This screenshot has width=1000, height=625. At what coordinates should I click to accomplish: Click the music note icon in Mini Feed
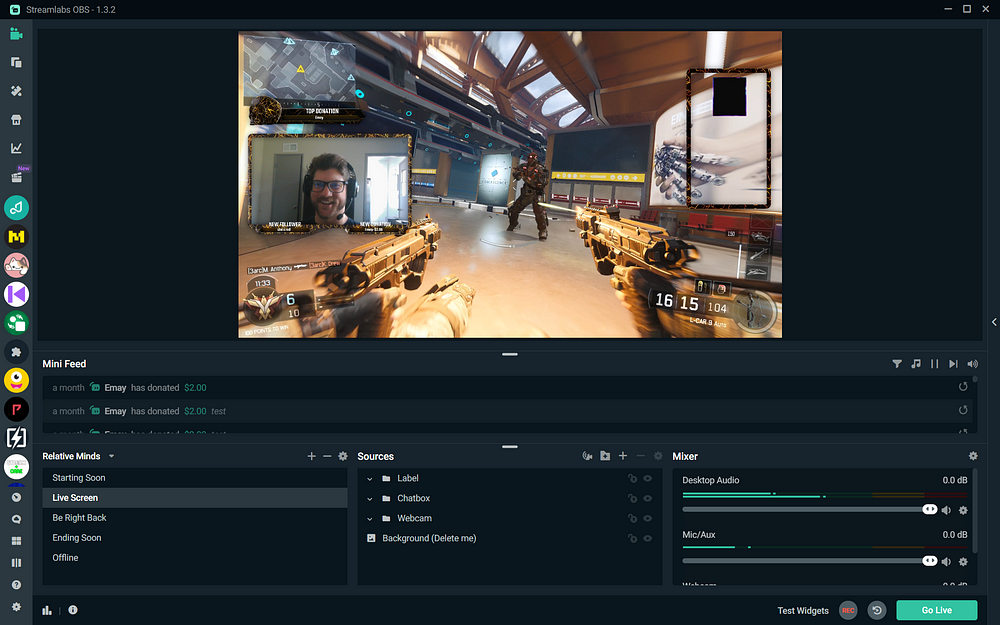click(x=916, y=364)
